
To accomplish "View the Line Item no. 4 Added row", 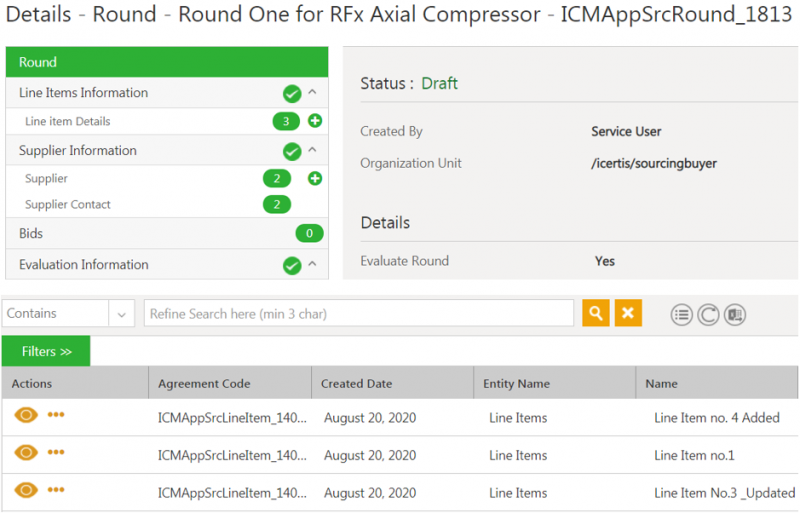I will click(26, 415).
